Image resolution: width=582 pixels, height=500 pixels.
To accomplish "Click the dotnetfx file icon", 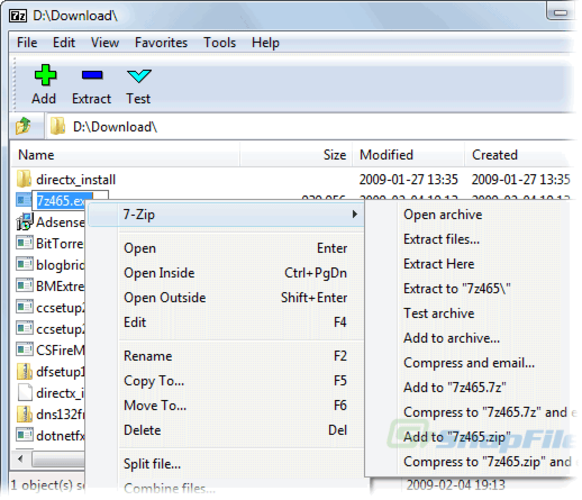I will point(24,435).
